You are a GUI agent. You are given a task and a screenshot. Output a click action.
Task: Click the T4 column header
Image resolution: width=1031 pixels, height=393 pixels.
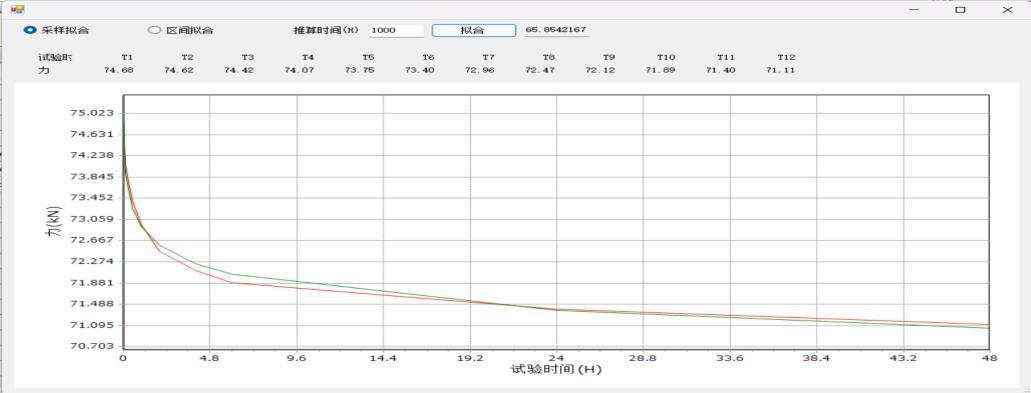pos(308,57)
